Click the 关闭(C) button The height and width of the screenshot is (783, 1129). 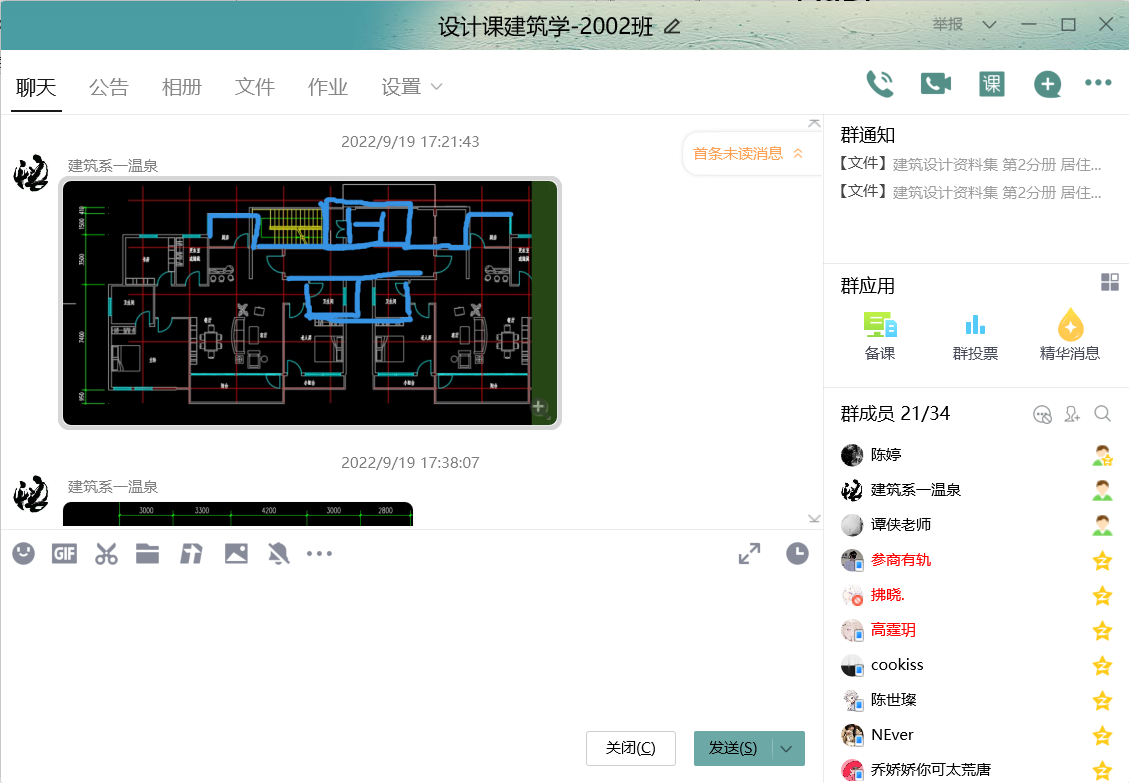(631, 749)
